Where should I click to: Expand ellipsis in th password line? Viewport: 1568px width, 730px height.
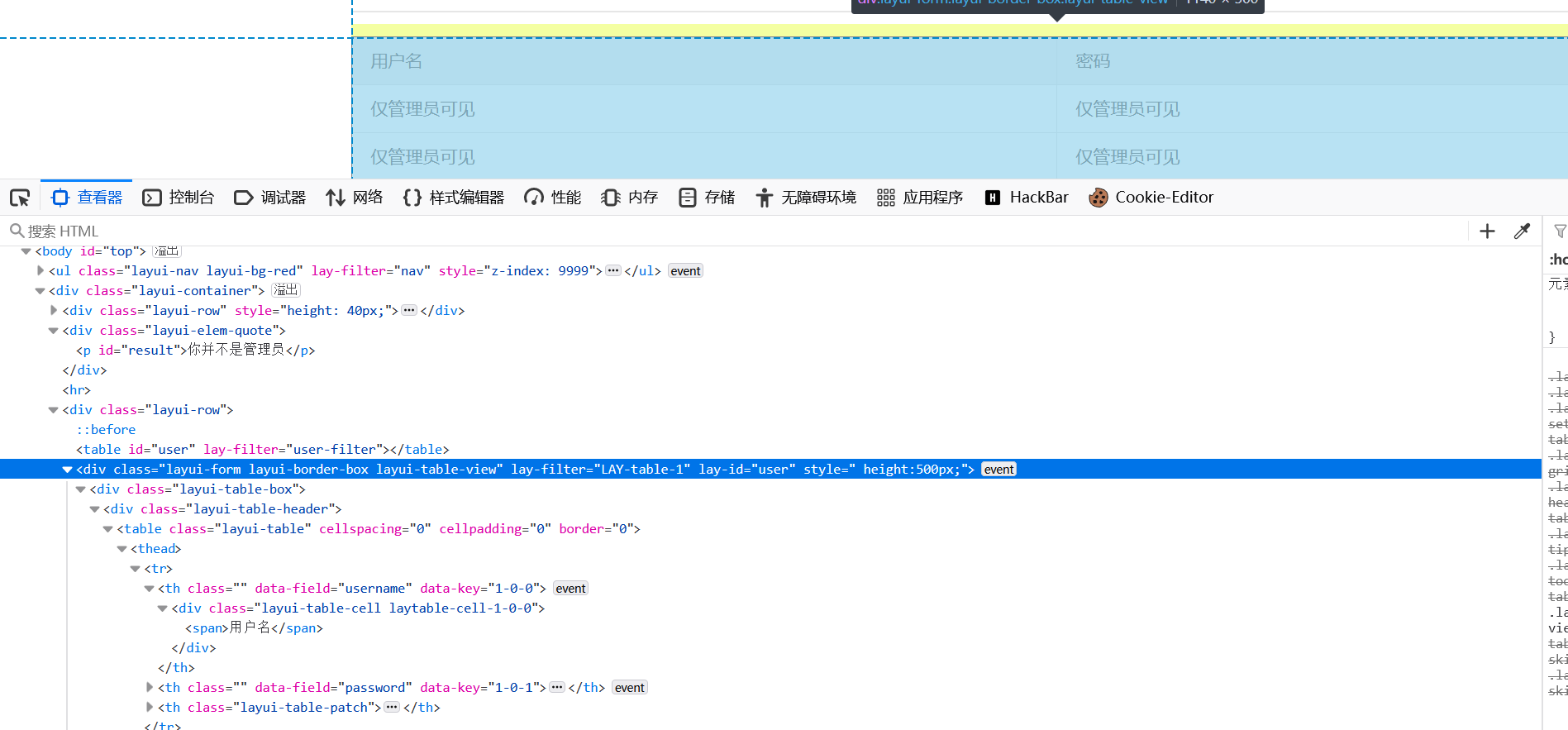[557, 687]
